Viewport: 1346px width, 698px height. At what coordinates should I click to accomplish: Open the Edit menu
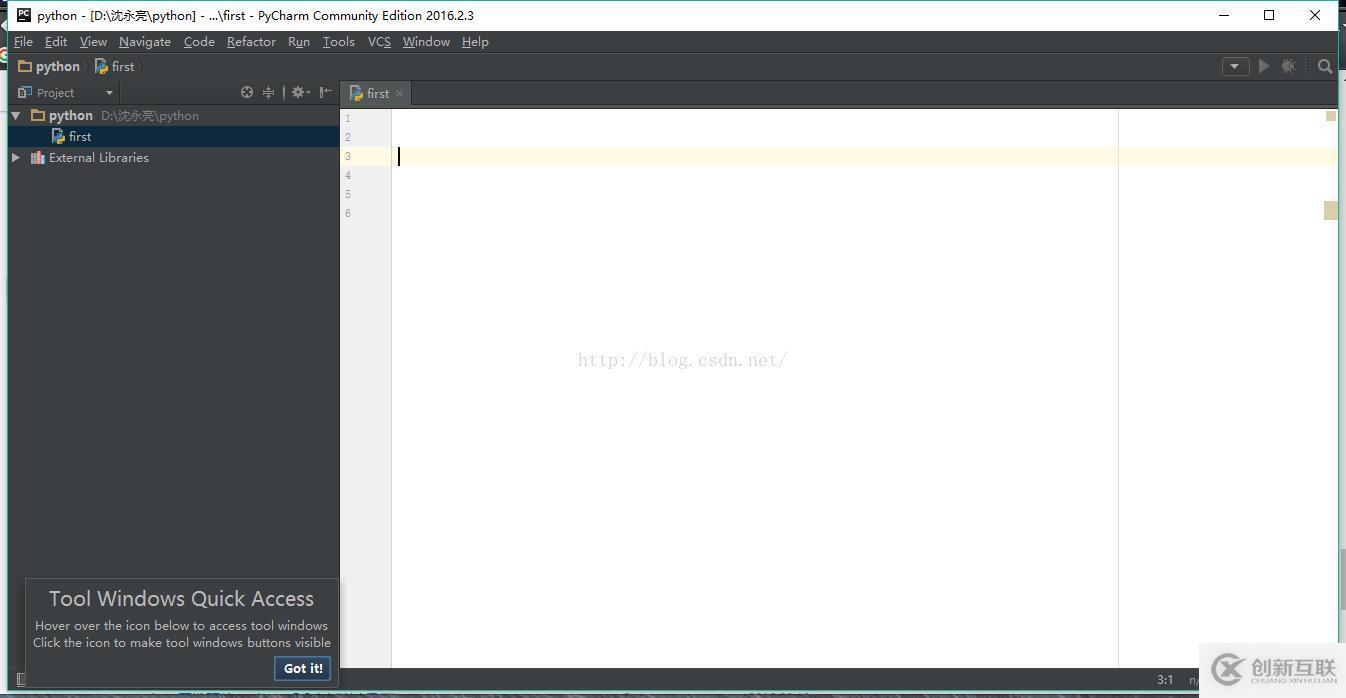pos(56,42)
